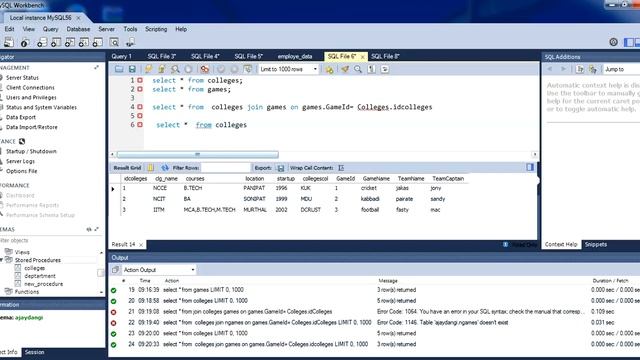
Task: Click the Commit transaction checkmark icon
Action: click(x=221, y=69)
